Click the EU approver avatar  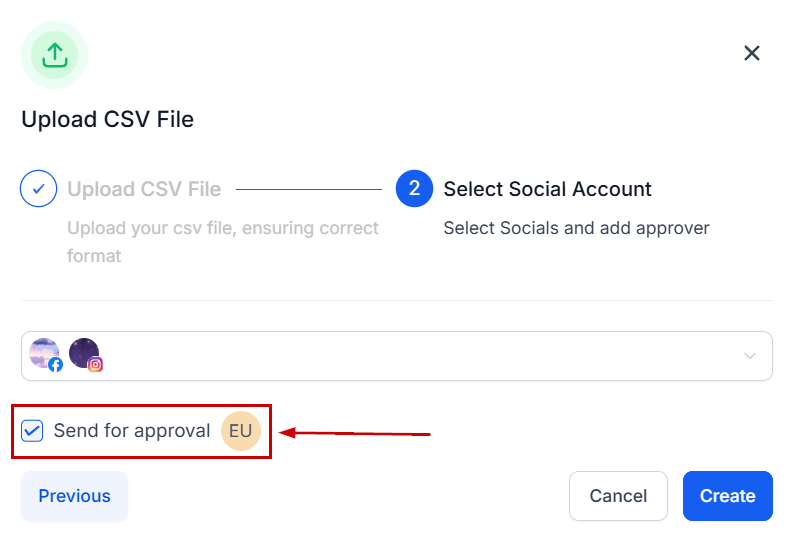click(x=240, y=431)
